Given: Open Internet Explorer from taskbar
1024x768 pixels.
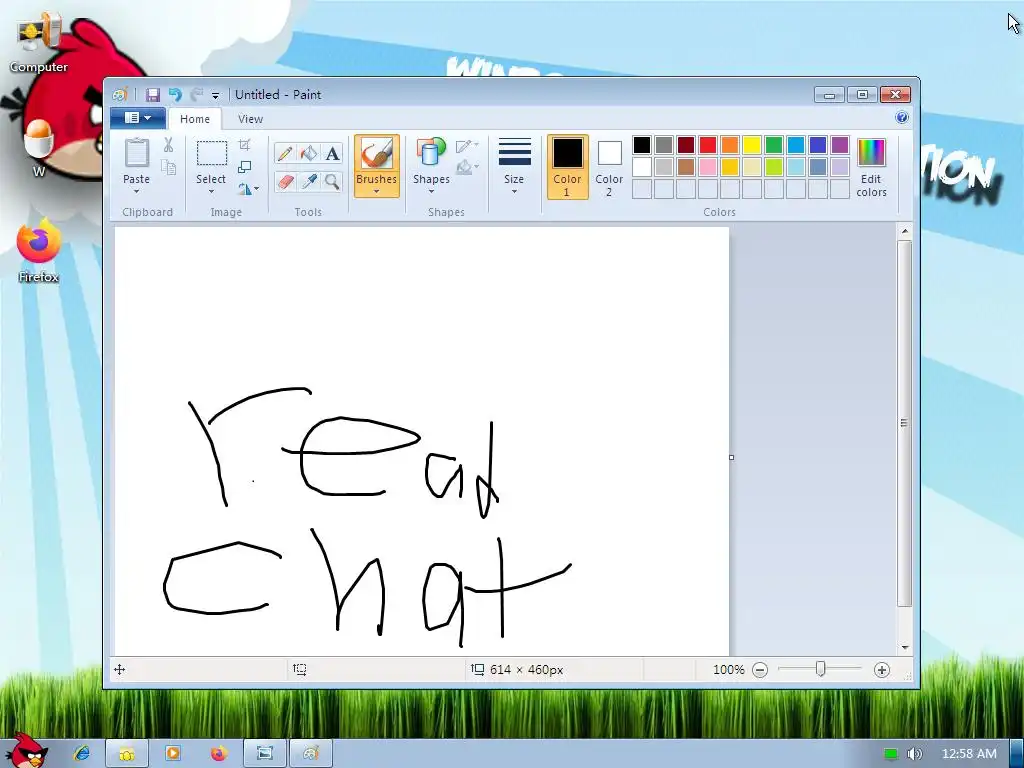Looking at the screenshot, I should click(82, 753).
